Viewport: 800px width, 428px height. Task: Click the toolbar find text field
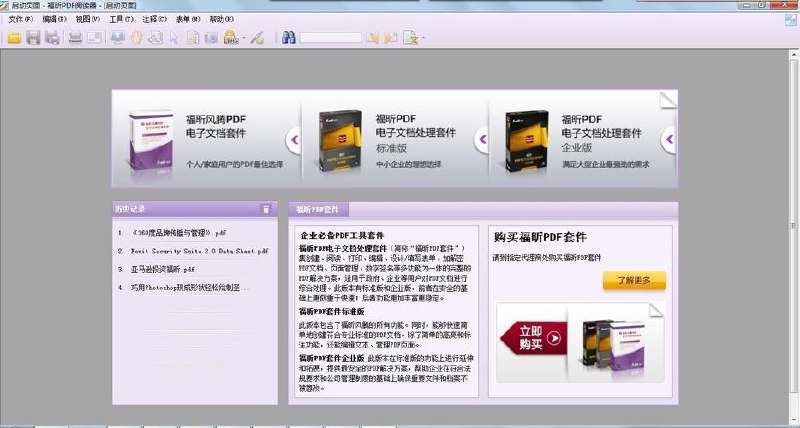[x=331, y=38]
